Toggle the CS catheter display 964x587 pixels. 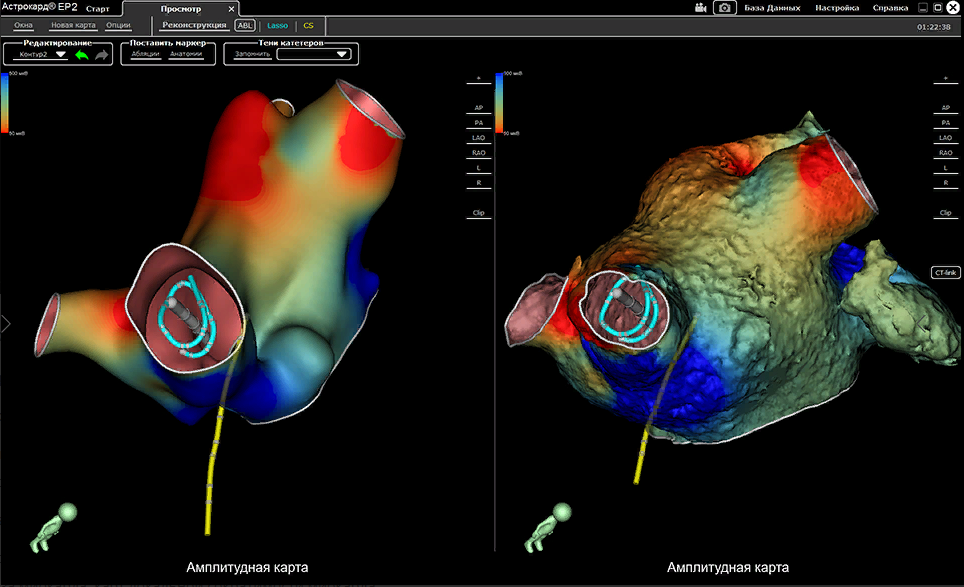click(308, 25)
